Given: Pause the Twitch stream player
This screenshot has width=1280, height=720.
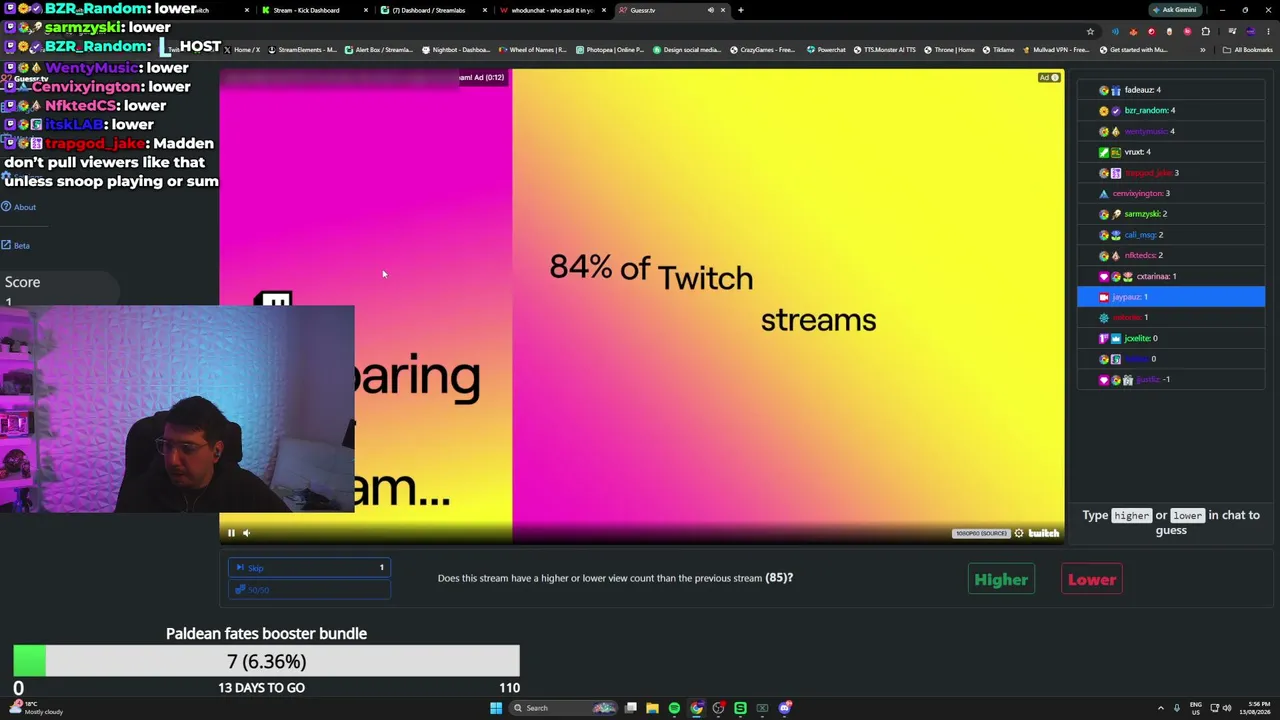Looking at the screenshot, I should pyautogui.click(x=231, y=533).
